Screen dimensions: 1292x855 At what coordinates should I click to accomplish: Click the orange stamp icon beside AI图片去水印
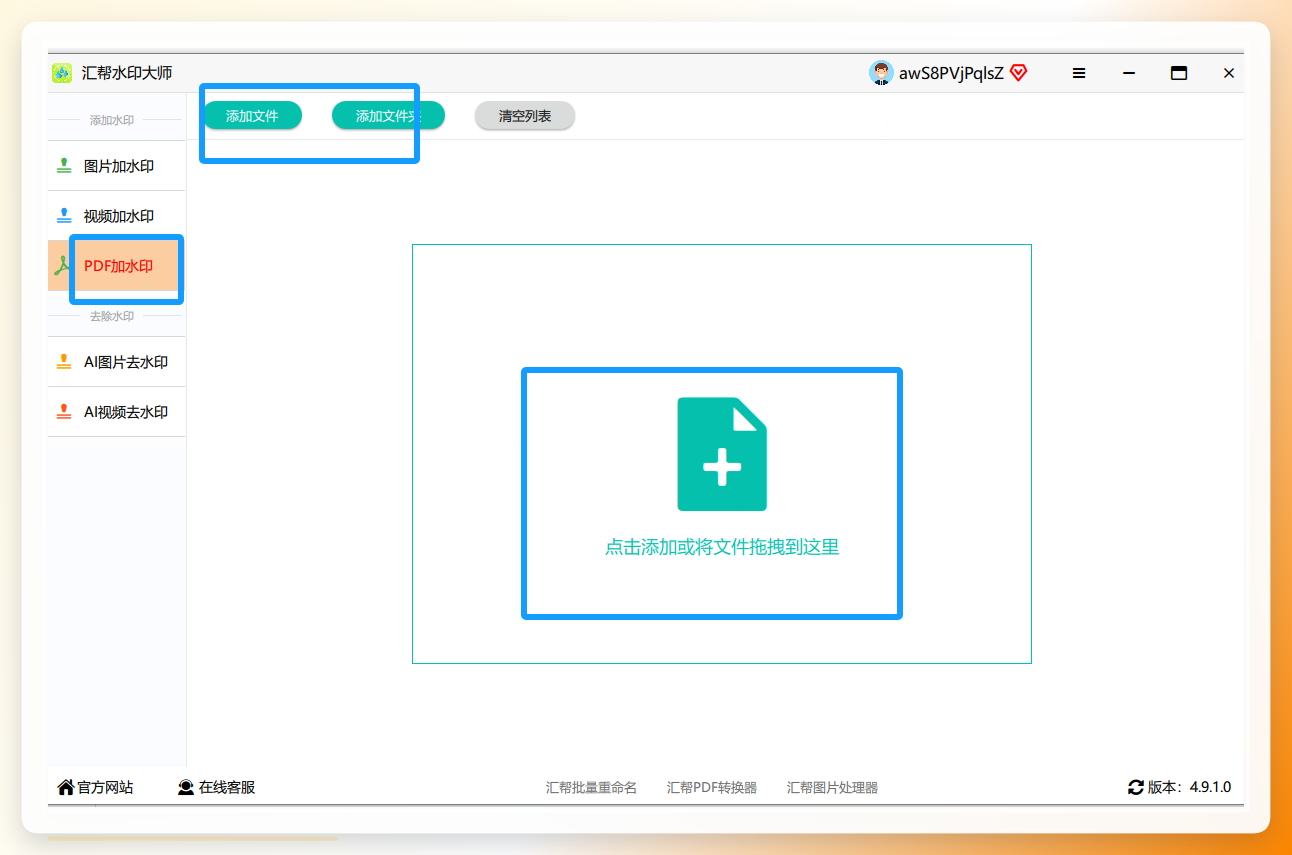tap(64, 362)
